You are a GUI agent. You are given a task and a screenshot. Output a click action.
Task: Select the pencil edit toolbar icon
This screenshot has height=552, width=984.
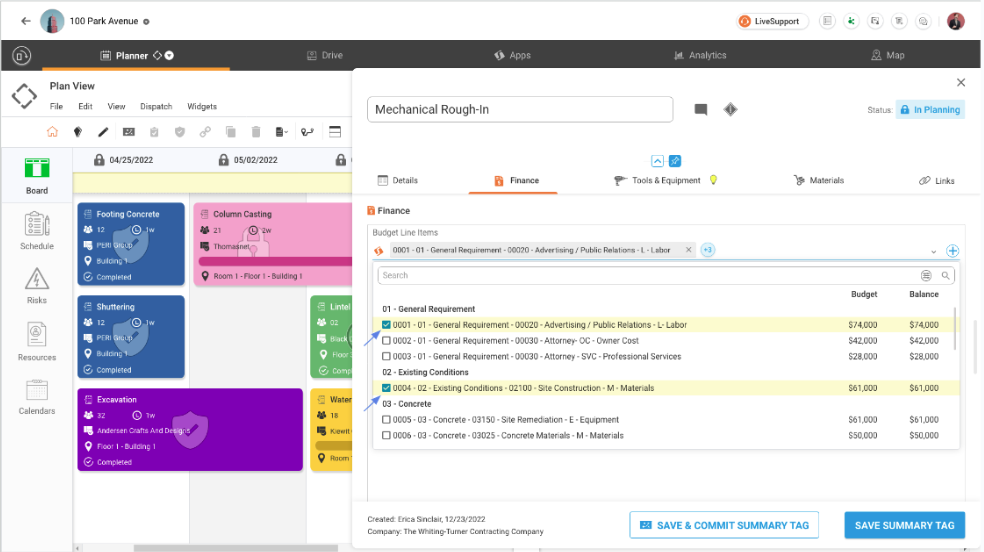pyautogui.click(x=103, y=132)
